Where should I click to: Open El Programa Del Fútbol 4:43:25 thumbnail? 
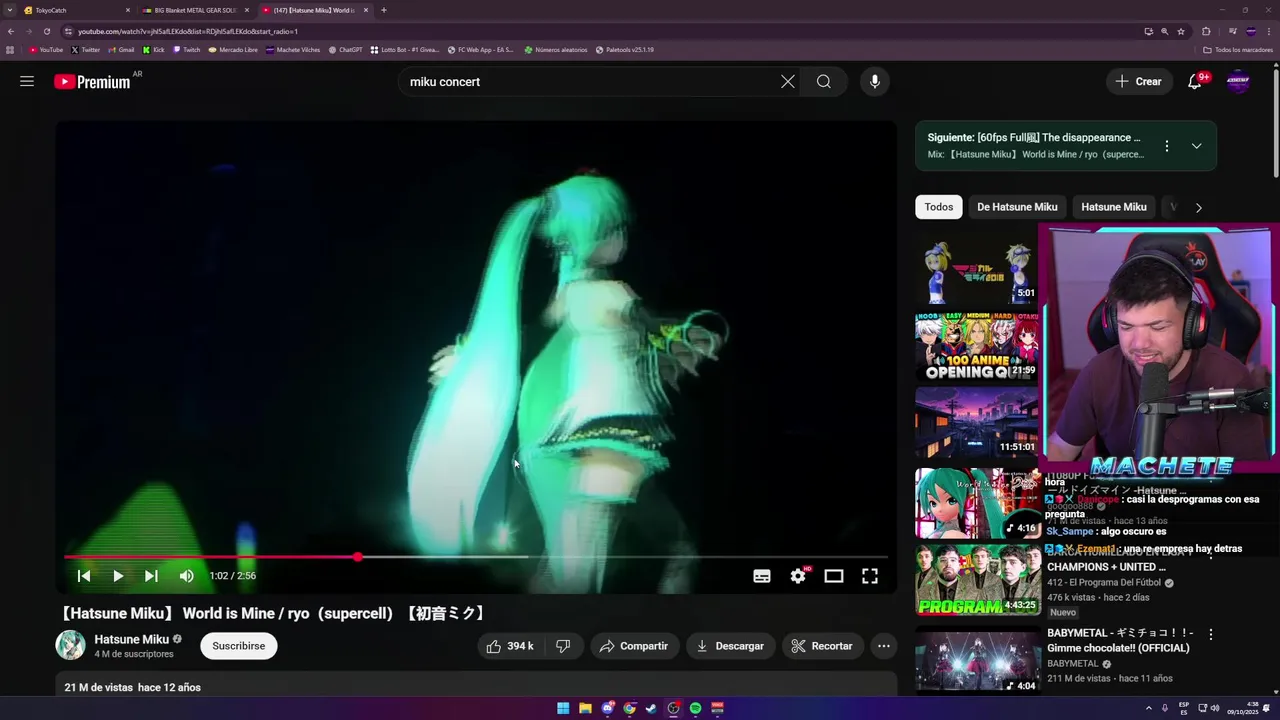pyautogui.click(x=977, y=580)
